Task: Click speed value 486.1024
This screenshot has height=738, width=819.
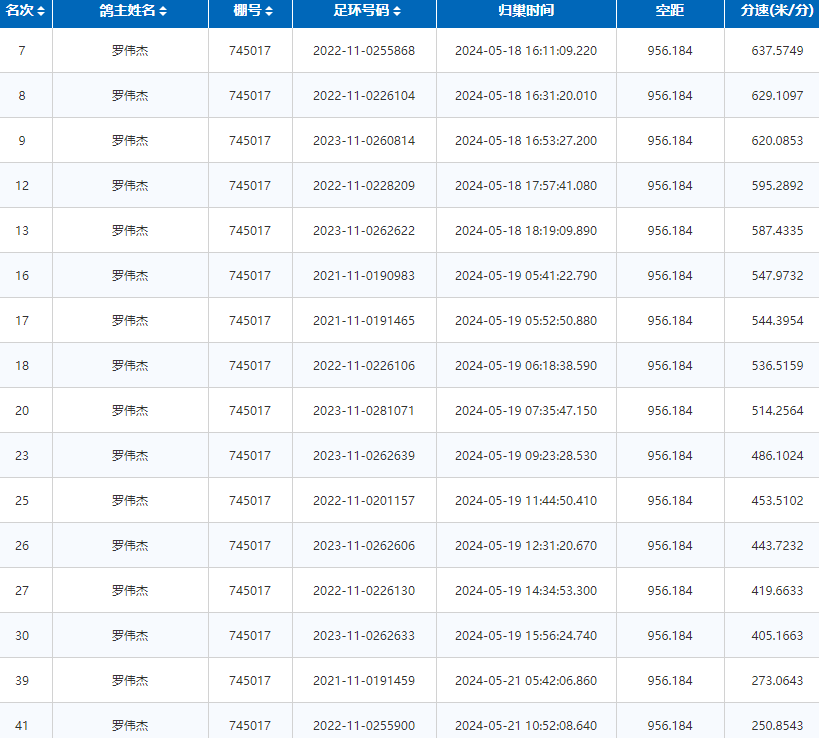Action: [x=776, y=456]
